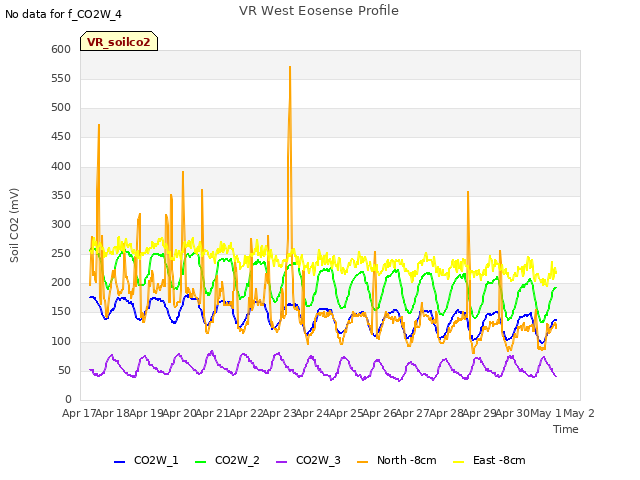Click the 600 y-axis tick label
This screenshot has height=480, width=640.
pyautogui.click(x=61, y=49)
